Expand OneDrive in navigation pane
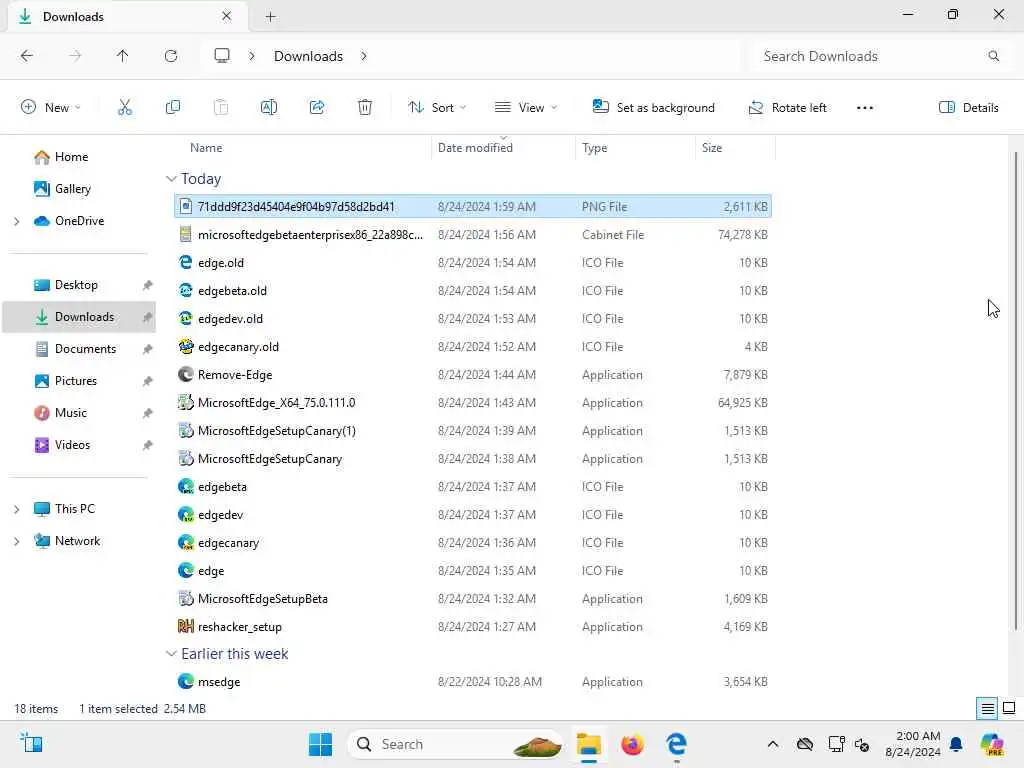The height and width of the screenshot is (768, 1024). pos(17,221)
